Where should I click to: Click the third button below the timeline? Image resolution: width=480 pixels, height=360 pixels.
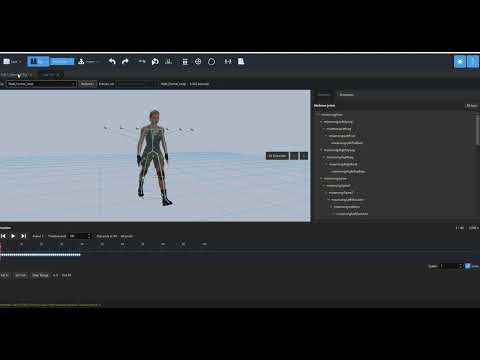(40, 275)
